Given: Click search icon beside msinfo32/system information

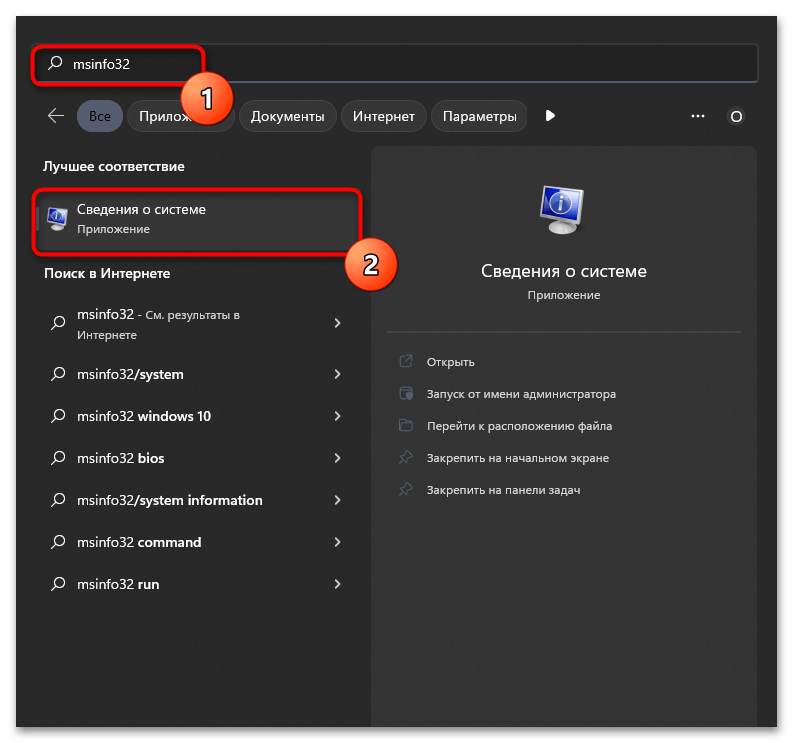Looking at the screenshot, I should click(x=58, y=500).
